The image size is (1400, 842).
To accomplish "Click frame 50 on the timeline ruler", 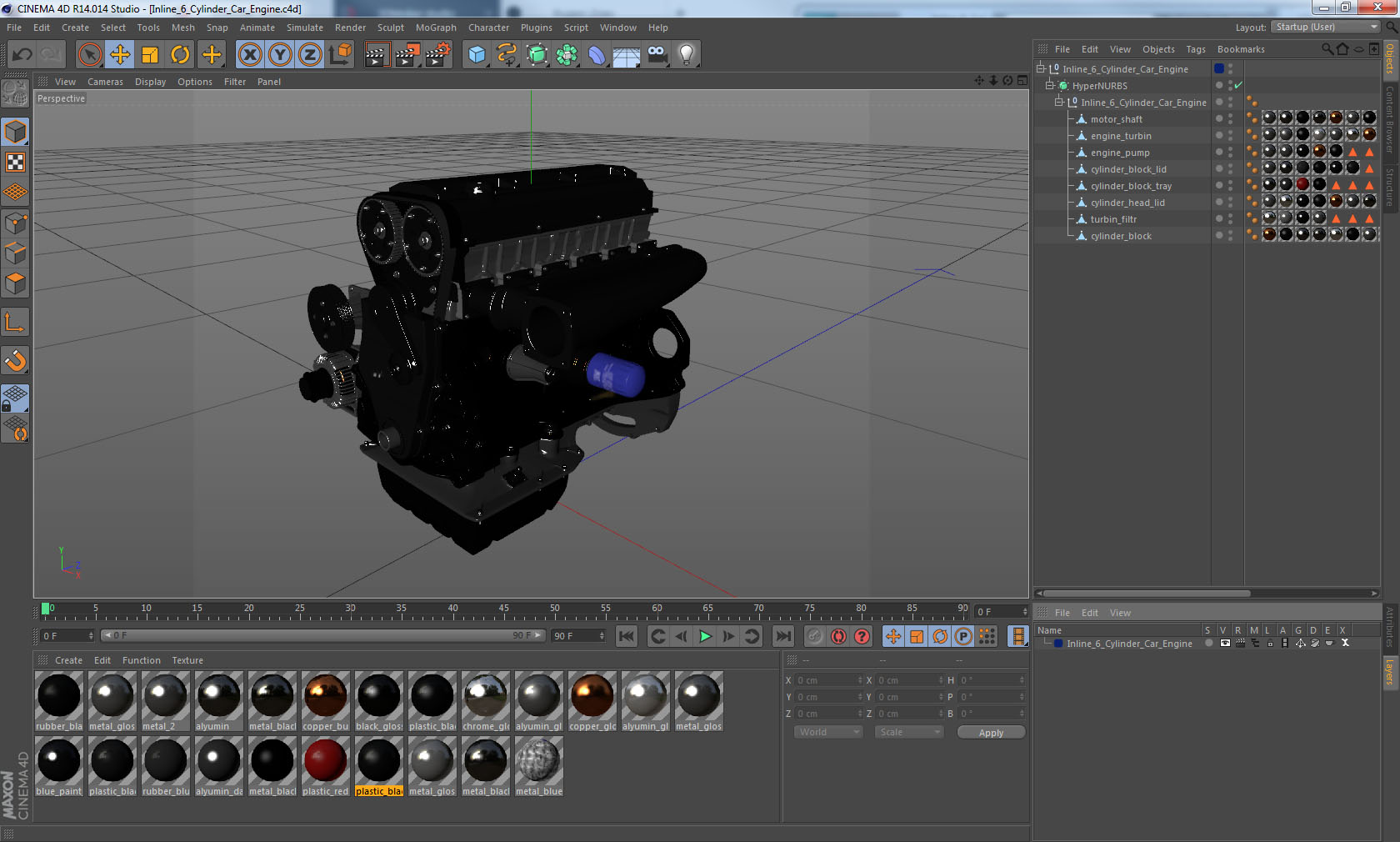I will [x=554, y=609].
